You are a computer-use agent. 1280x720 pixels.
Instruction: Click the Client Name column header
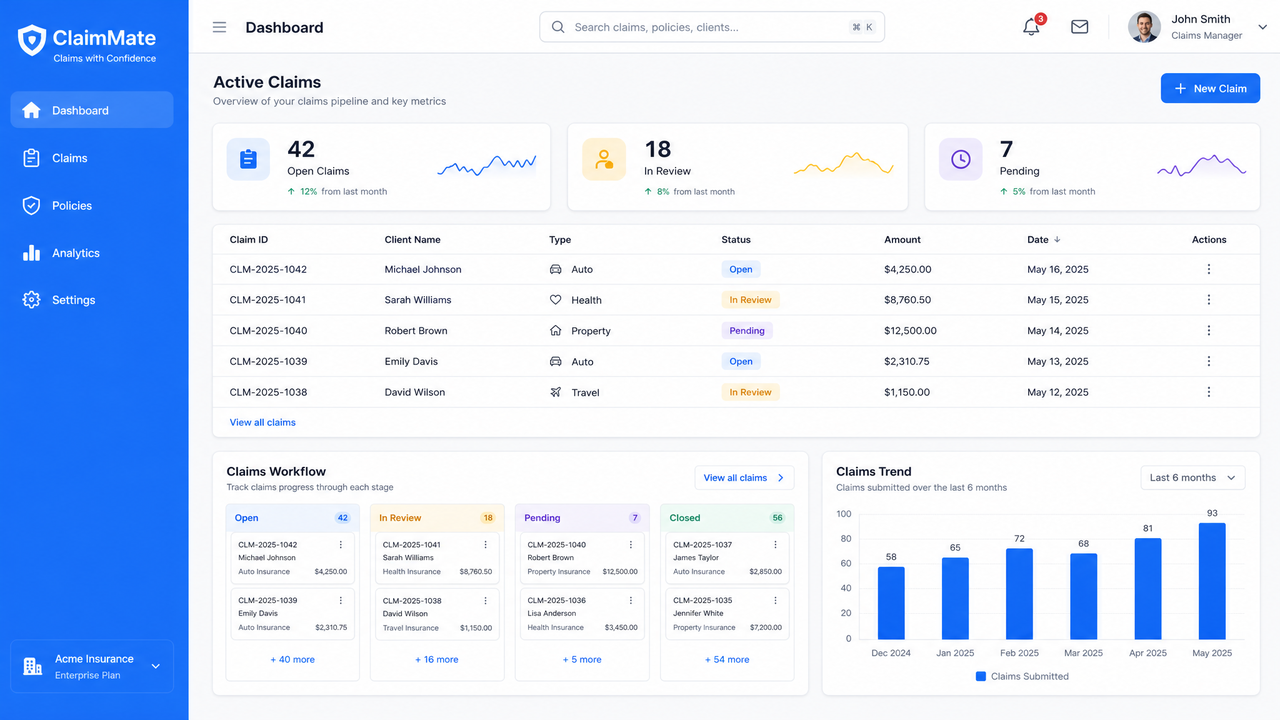(413, 240)
